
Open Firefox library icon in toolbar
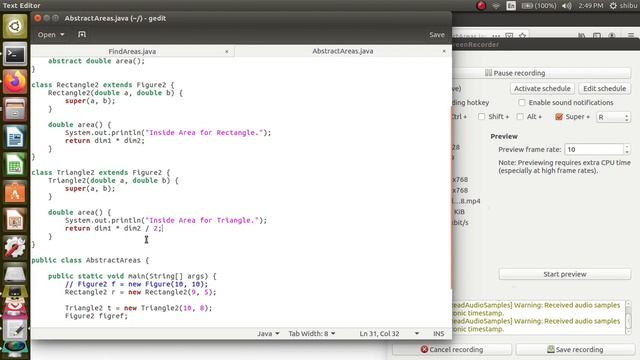click(582, 36)
